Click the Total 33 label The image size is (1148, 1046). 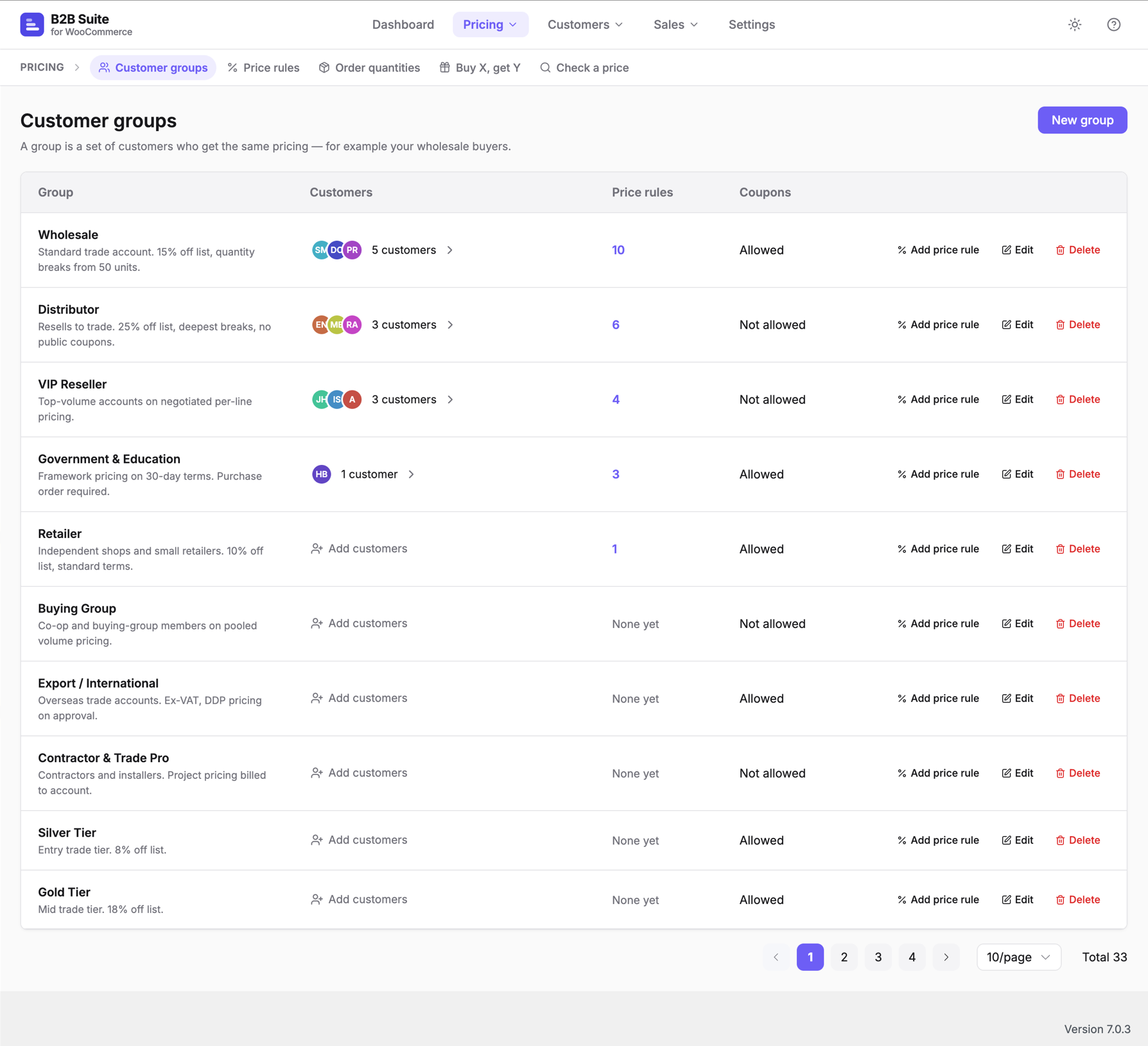(x=1104, y=957)
